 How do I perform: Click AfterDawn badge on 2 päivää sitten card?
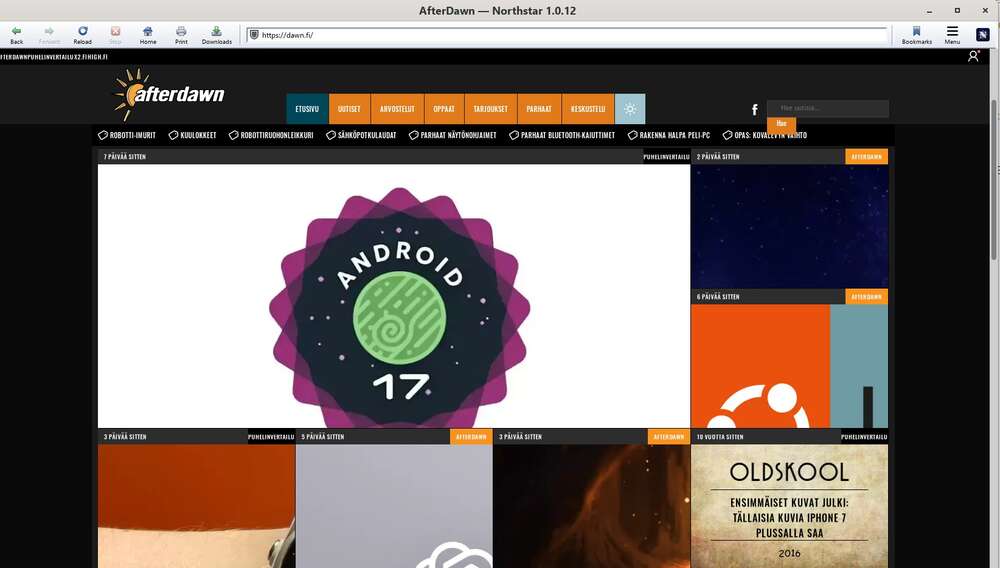(866, 156)
